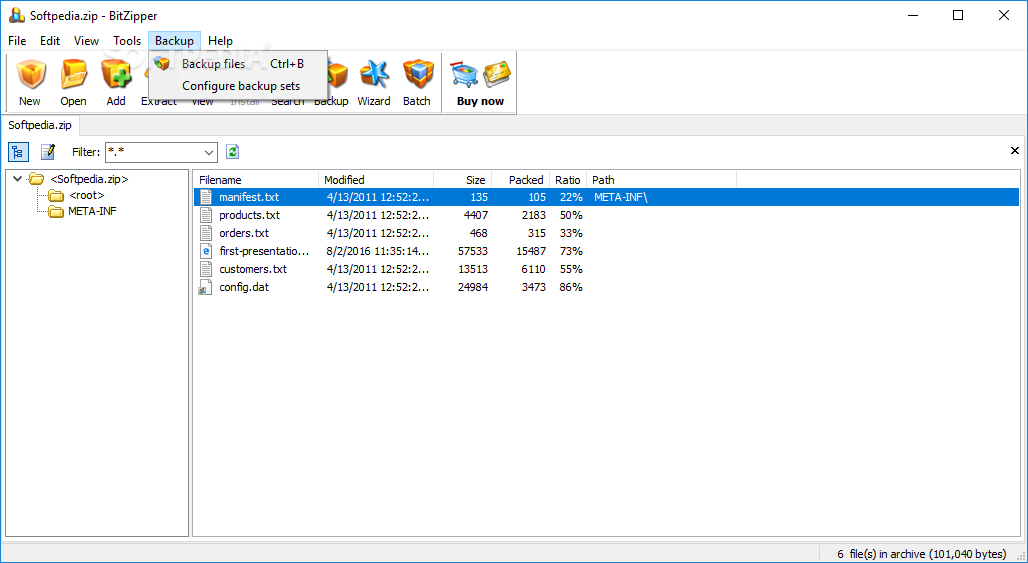Open the Edit menu
This screenshot has width=1028, height=563.
[50, 41]
